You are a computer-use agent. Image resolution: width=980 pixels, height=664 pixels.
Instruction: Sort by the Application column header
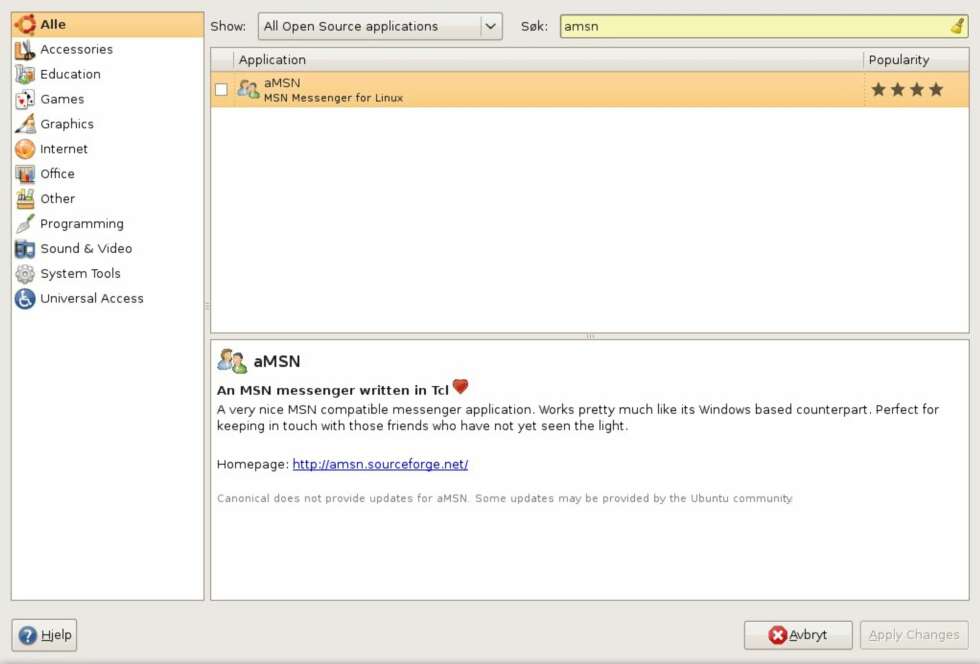tap(549, 60)
